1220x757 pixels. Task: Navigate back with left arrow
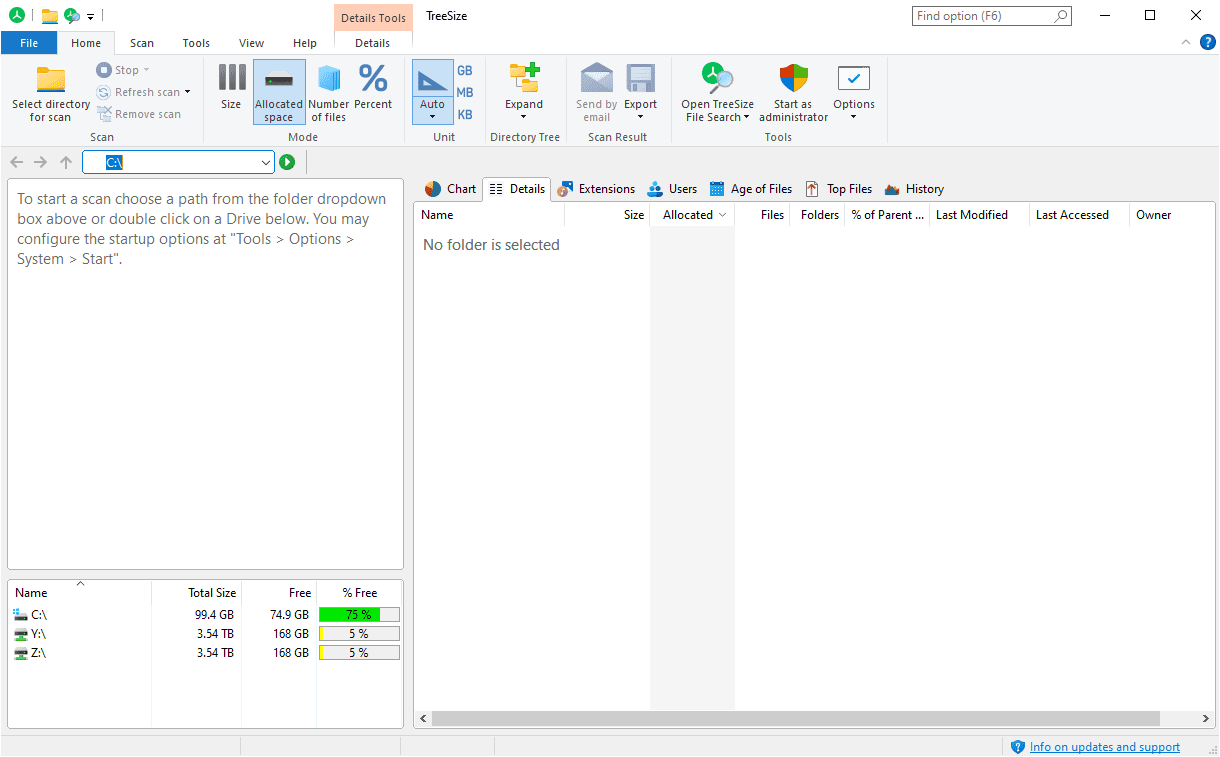(x=17, y=162)
